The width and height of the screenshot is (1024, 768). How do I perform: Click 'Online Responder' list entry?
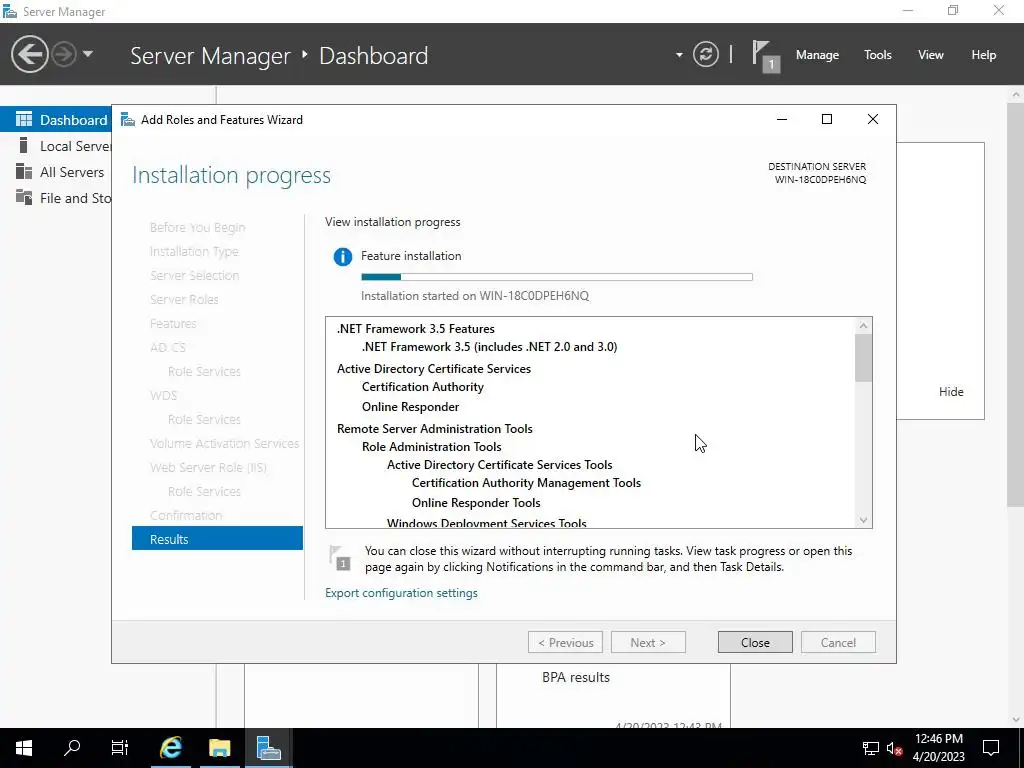tap(410, 407)
